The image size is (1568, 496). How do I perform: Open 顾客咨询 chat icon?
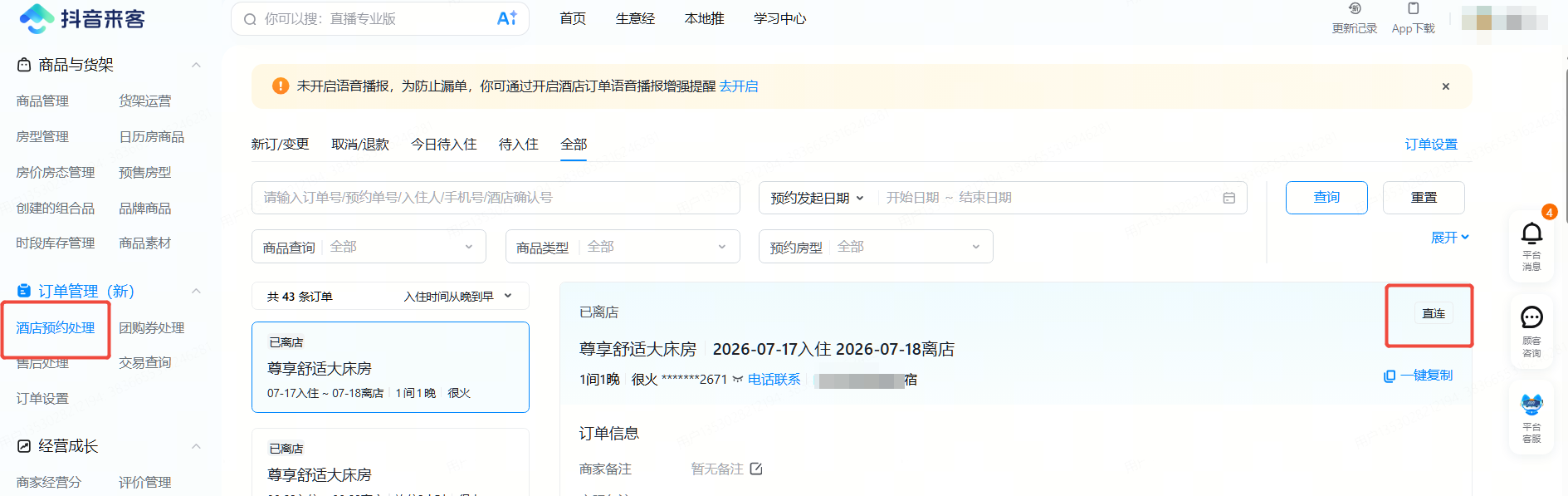pyautogui.click(x=1531, y=317)
